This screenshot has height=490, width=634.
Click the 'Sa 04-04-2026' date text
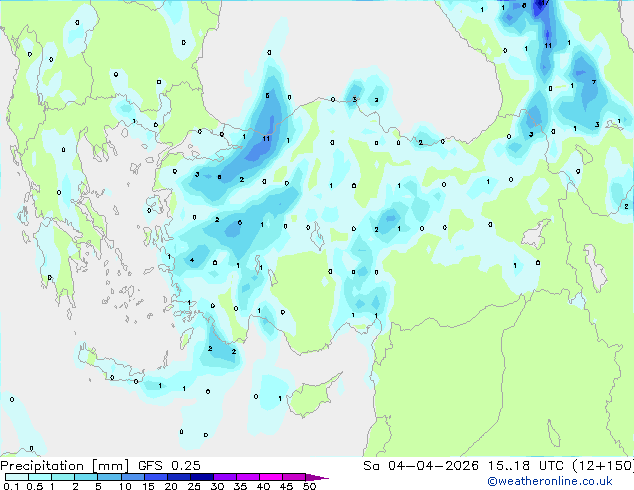pyautogui.click(x=421, y=466)
